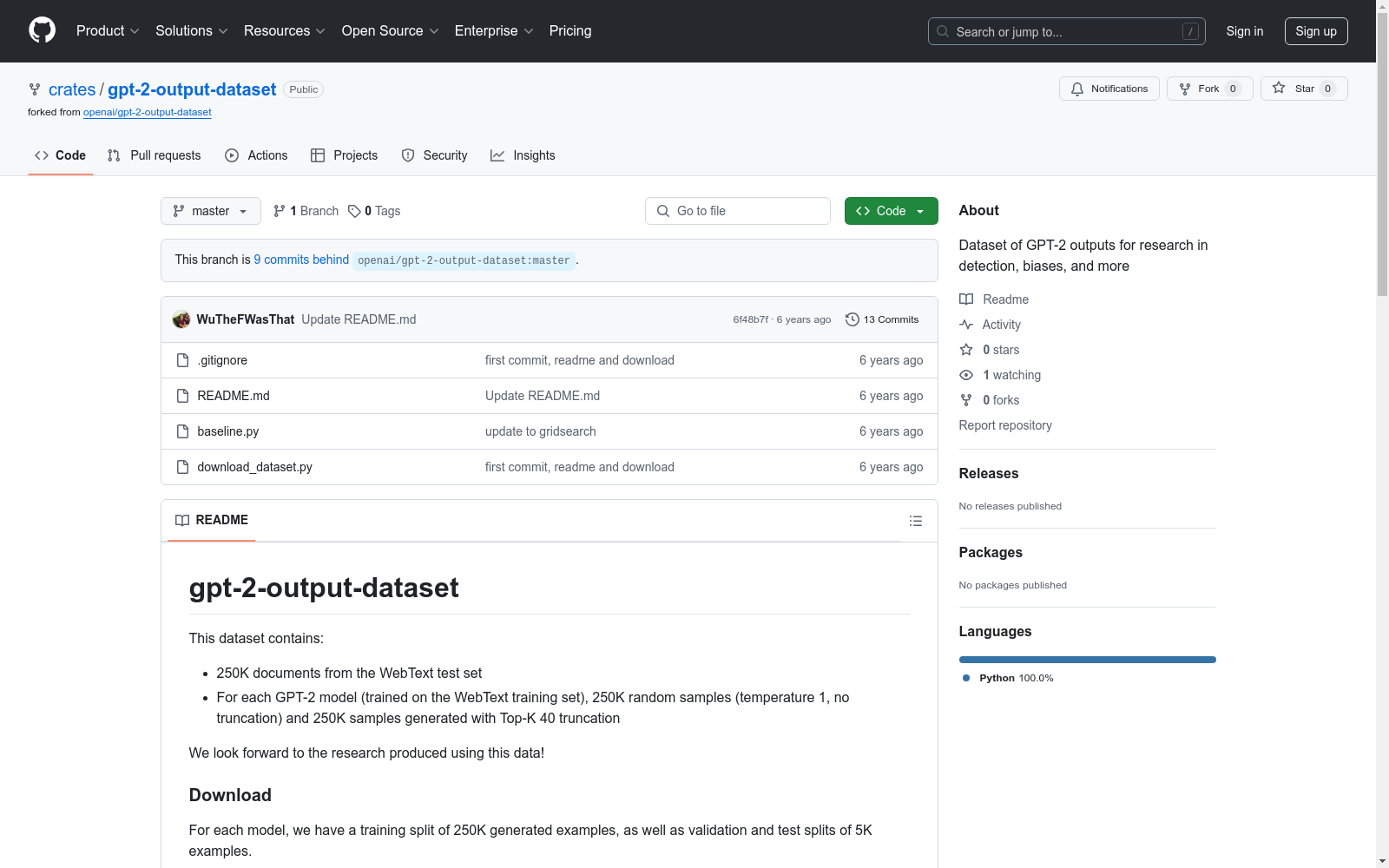Click the book icon next to Readme

[x=966, y=299]
